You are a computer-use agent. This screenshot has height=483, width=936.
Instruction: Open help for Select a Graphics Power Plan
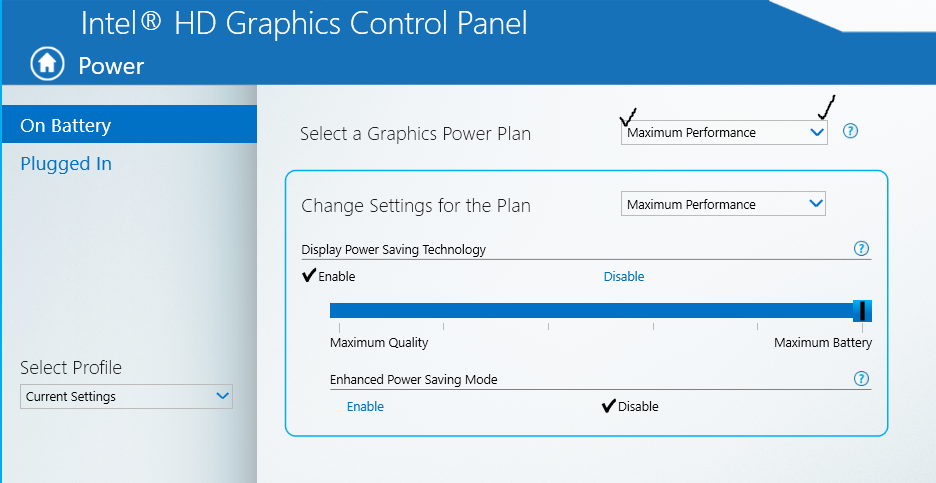pyautogui.click(x=850, y=131)
